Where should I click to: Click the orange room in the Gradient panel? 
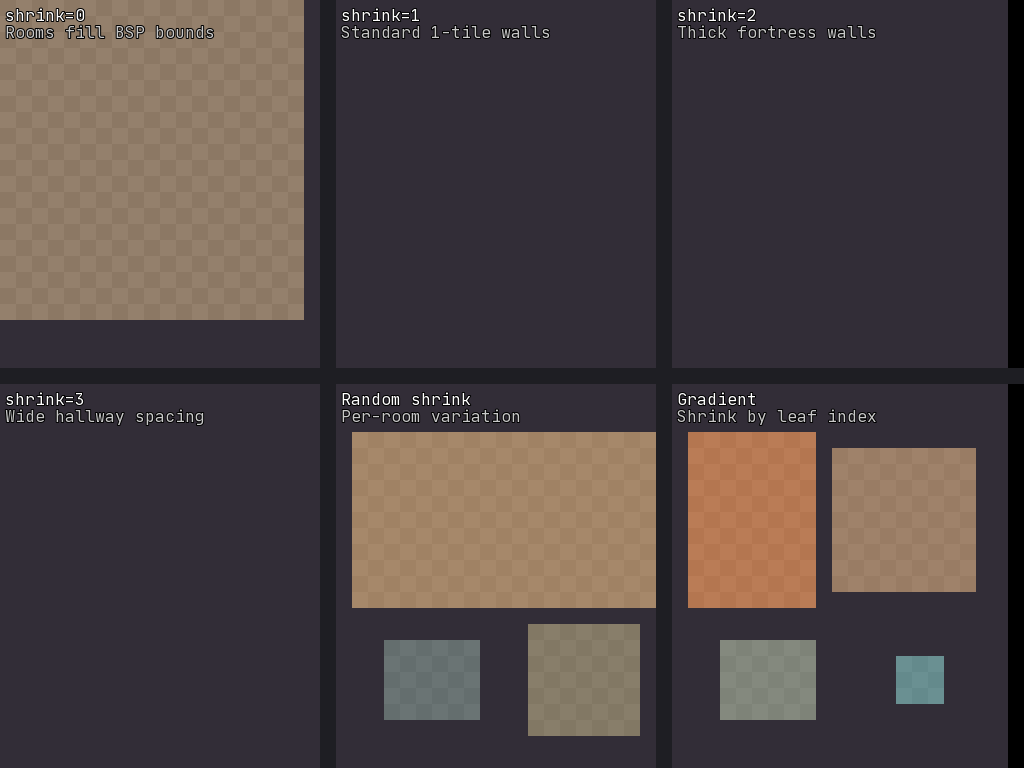click(752, 520)
